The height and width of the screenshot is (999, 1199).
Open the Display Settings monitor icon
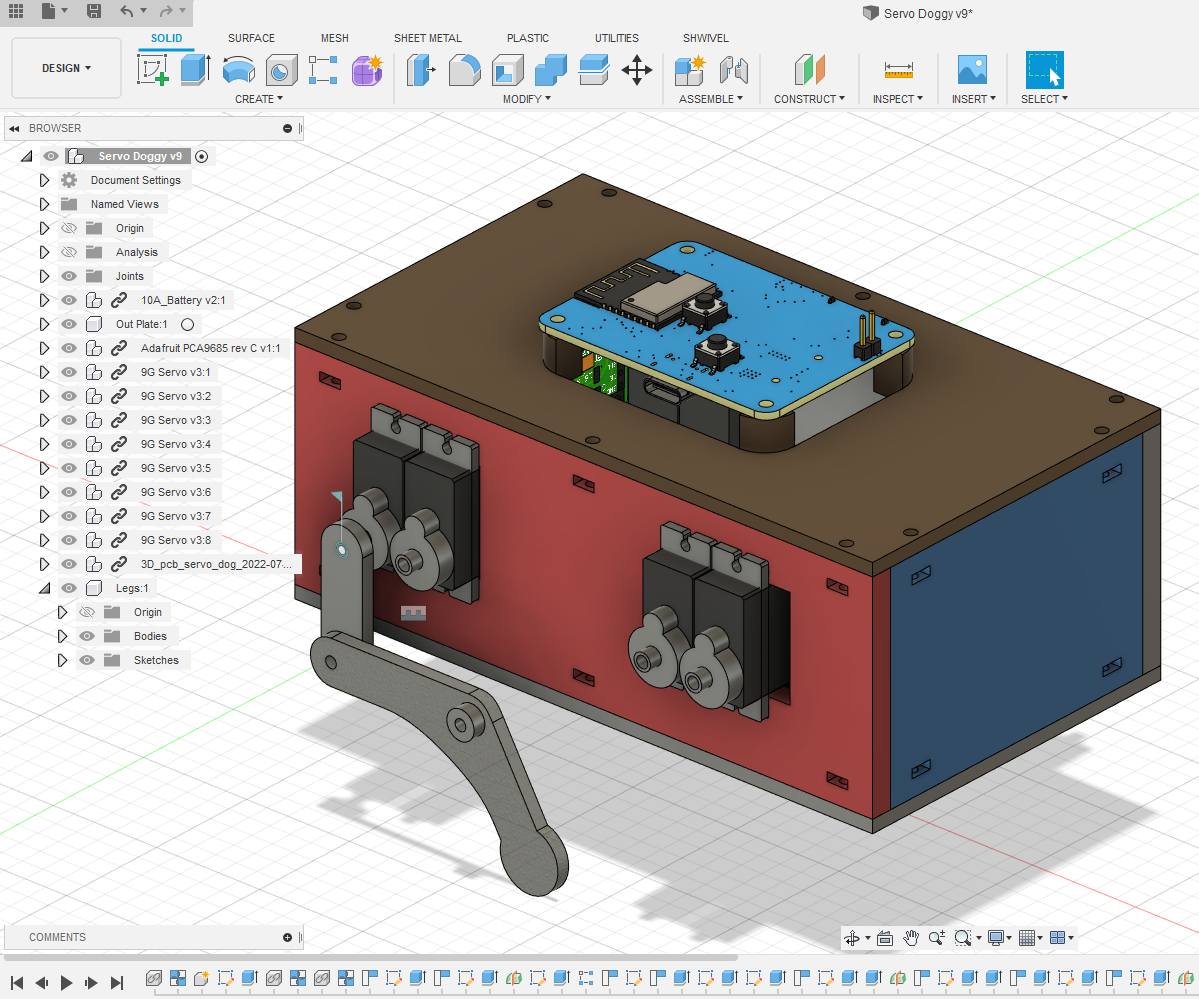[x=996, y=938]
